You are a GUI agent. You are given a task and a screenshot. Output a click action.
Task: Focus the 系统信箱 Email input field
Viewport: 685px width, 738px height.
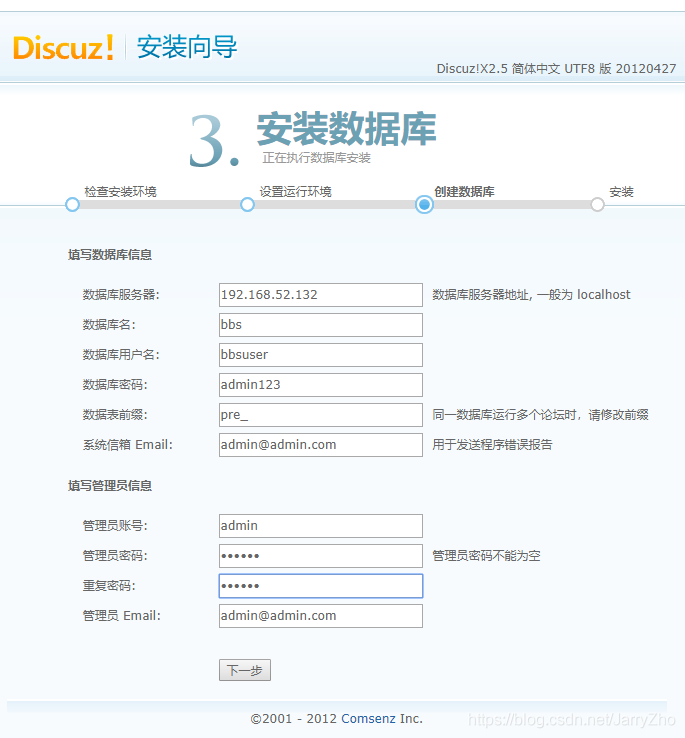[321, 445]
